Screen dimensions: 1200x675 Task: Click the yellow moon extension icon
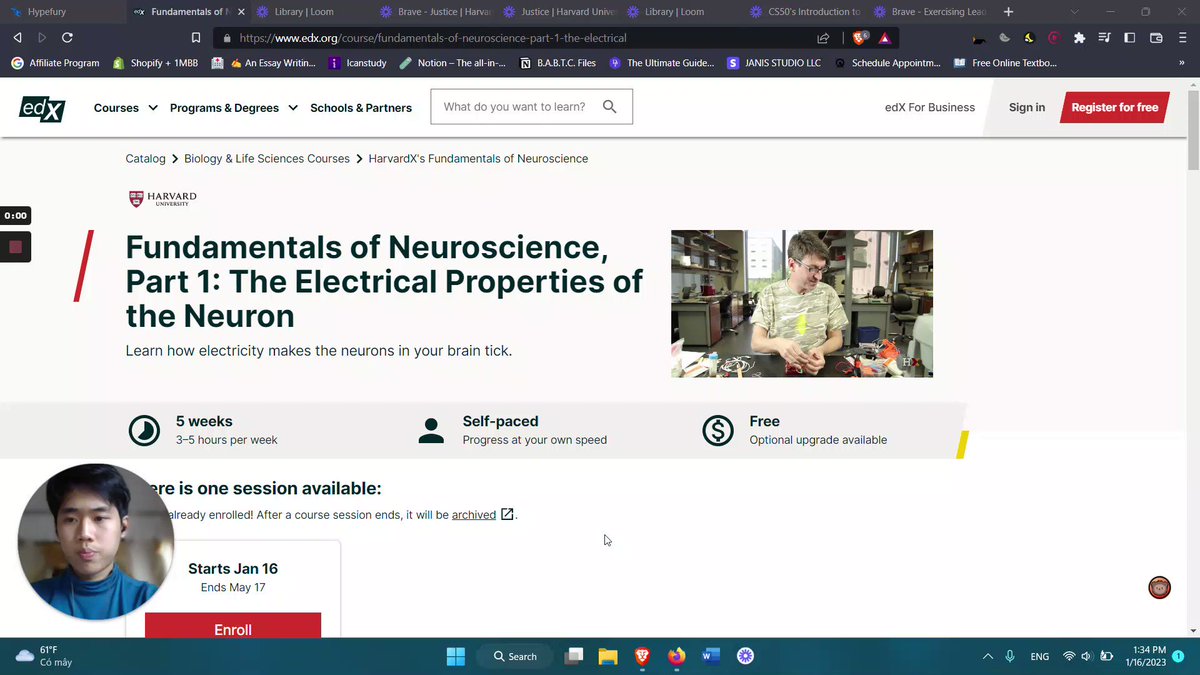point(1030,38)
